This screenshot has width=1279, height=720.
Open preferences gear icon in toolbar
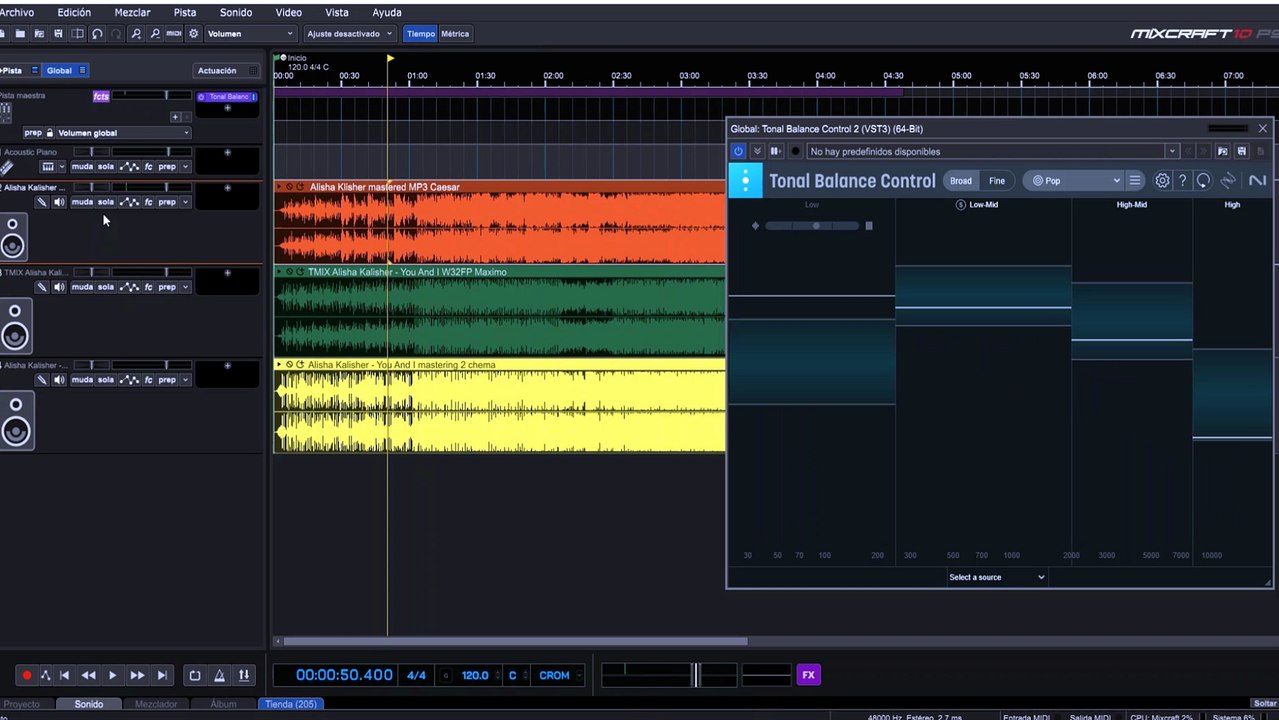tap(194, 34)
